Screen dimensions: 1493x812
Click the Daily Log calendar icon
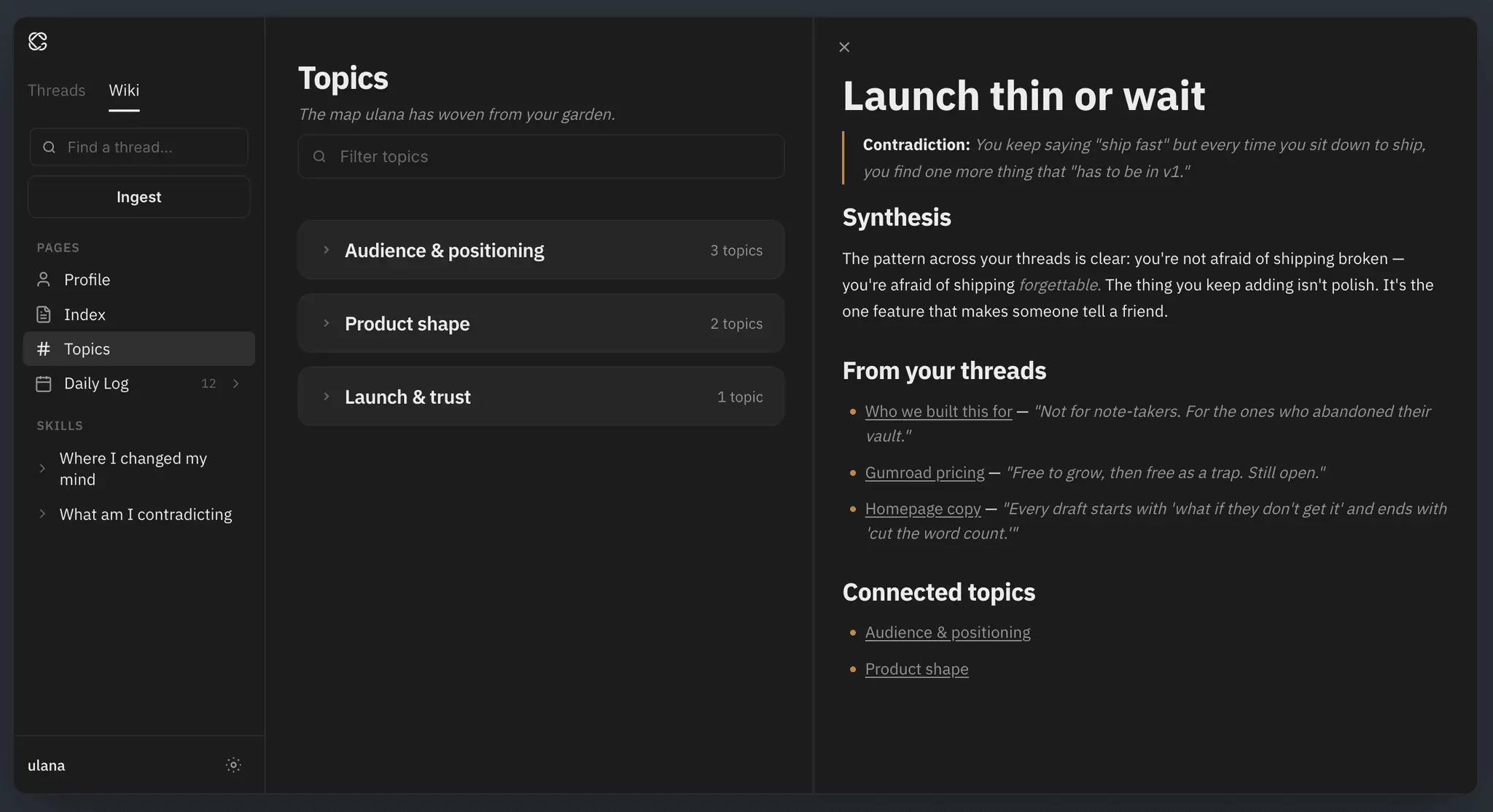44,383
